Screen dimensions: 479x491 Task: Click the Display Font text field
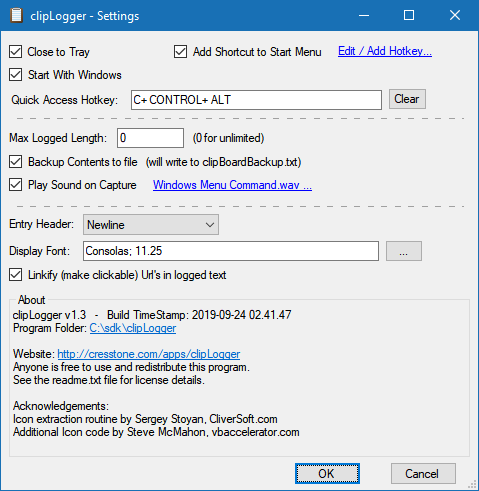coord(231,251)
